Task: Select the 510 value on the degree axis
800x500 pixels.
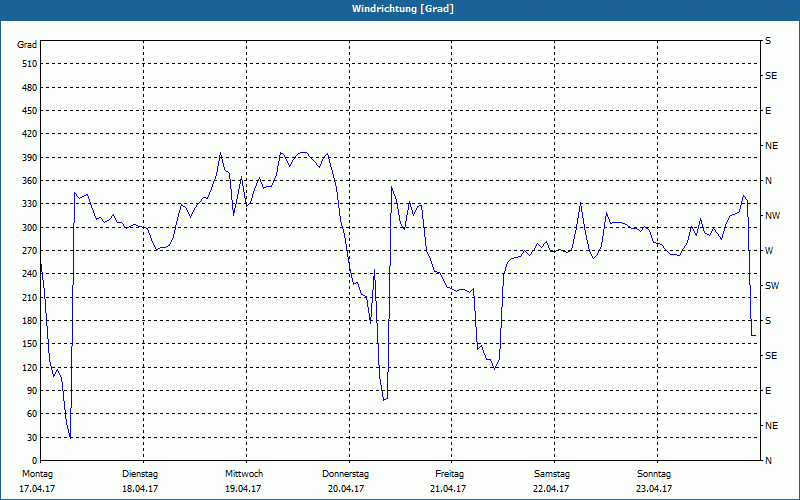Action: 30,64
